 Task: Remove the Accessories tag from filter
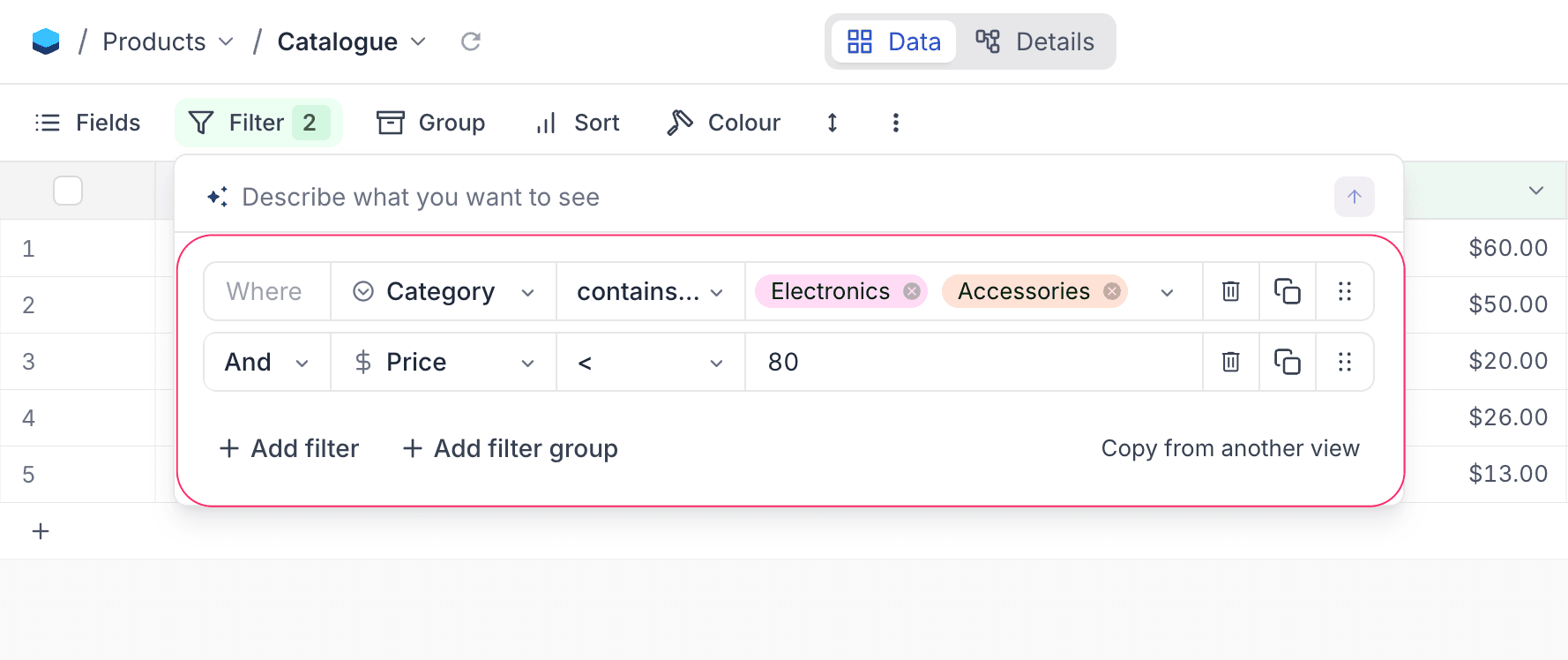(x=1112, y=291)
